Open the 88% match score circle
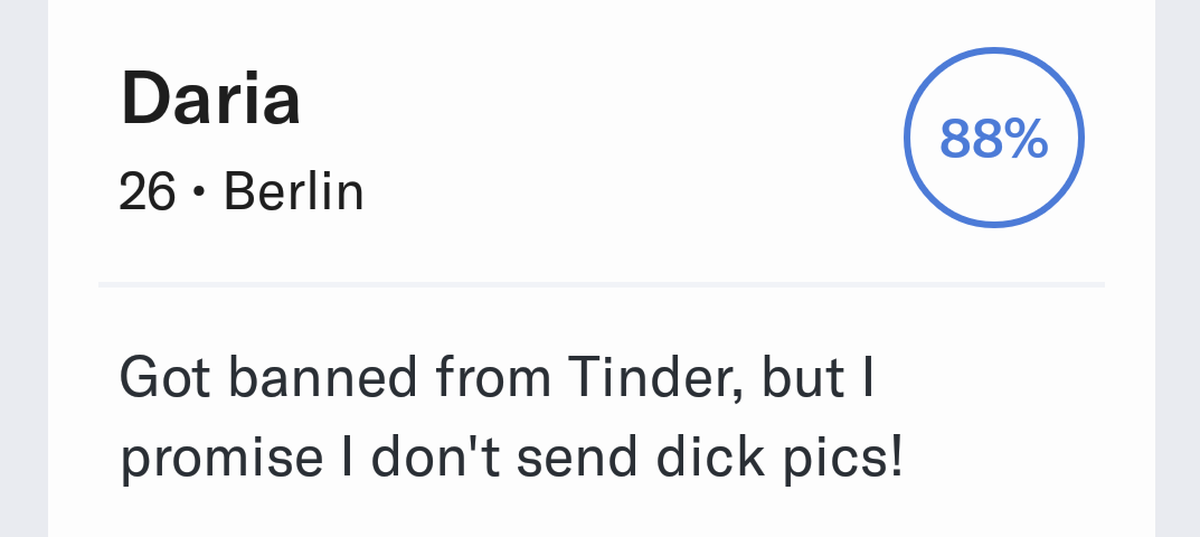Image resolution: width=1200 pixels, height=537 pixels. click(994, 140)
